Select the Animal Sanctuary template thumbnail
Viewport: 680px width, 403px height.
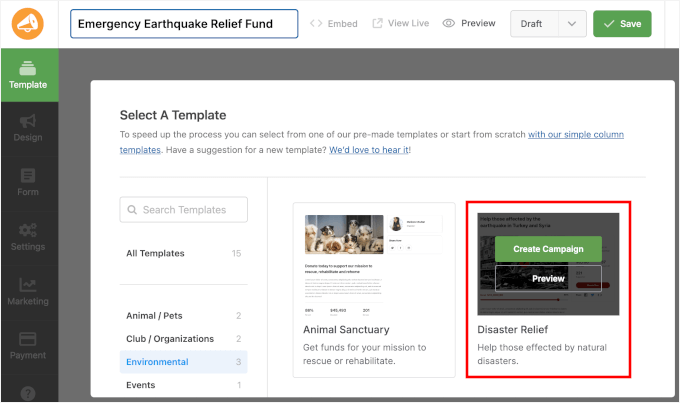(372, 259)
